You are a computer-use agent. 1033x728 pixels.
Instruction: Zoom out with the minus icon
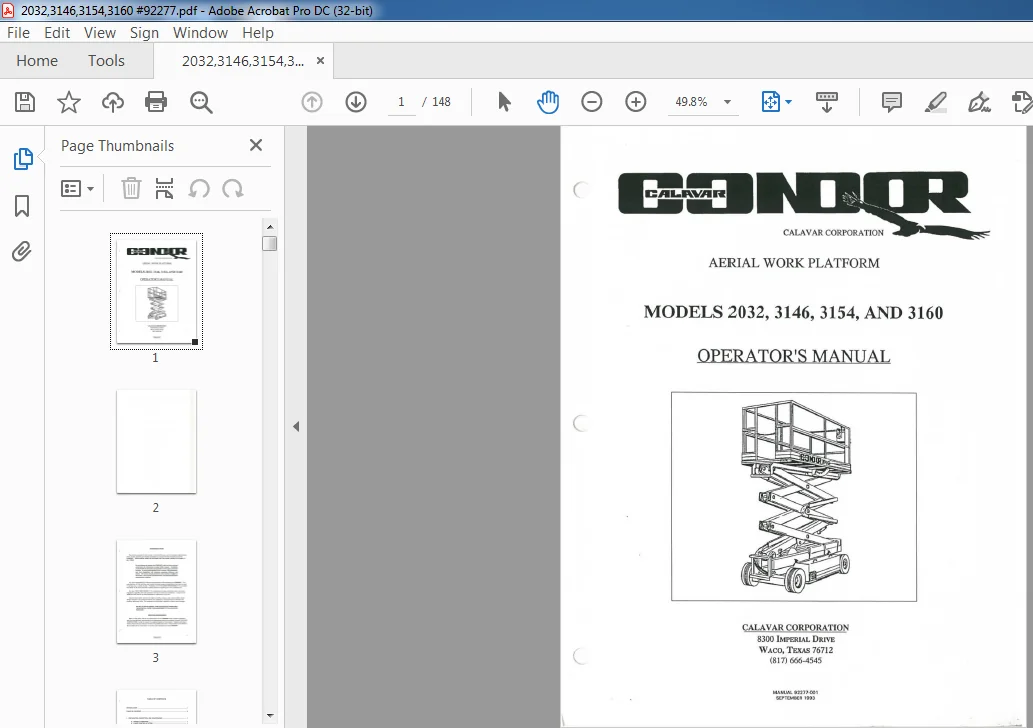click(x=592, y=102)
